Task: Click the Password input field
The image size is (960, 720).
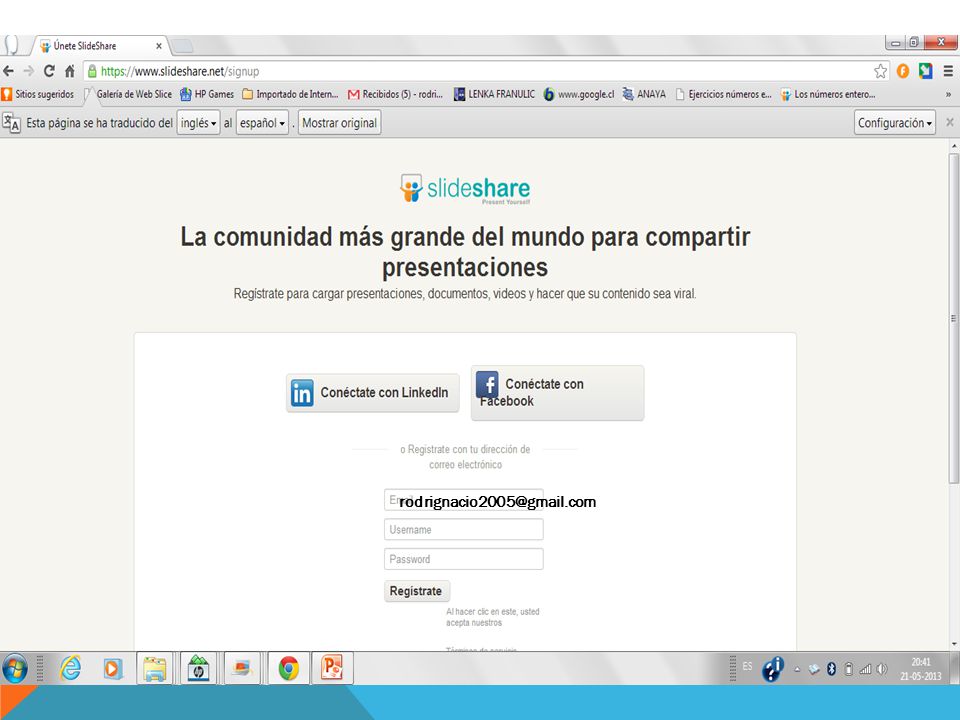Action: pos(463,559)
